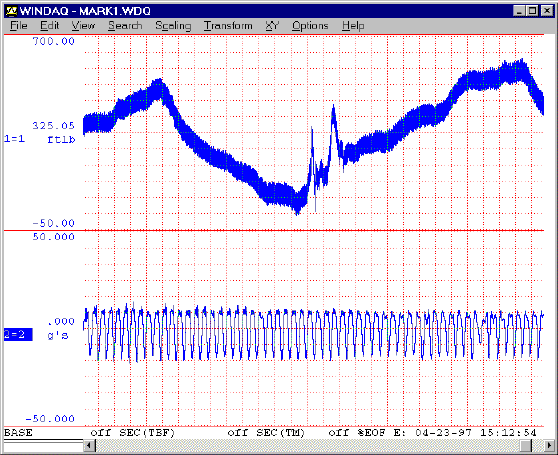The height and width of the screenshot is (455, 558).
Task: Open the Scaling menu
Action: 173,26
